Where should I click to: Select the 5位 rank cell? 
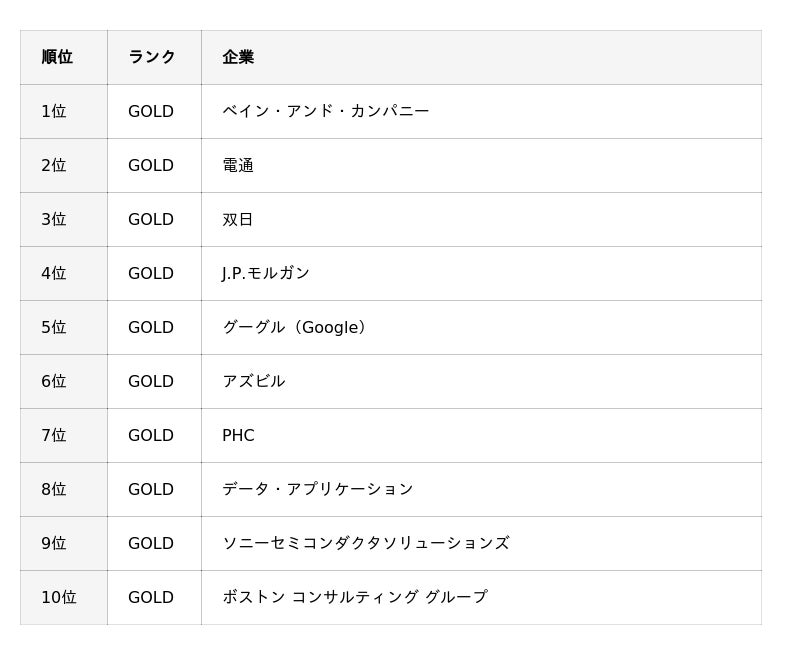pos(54,327)
